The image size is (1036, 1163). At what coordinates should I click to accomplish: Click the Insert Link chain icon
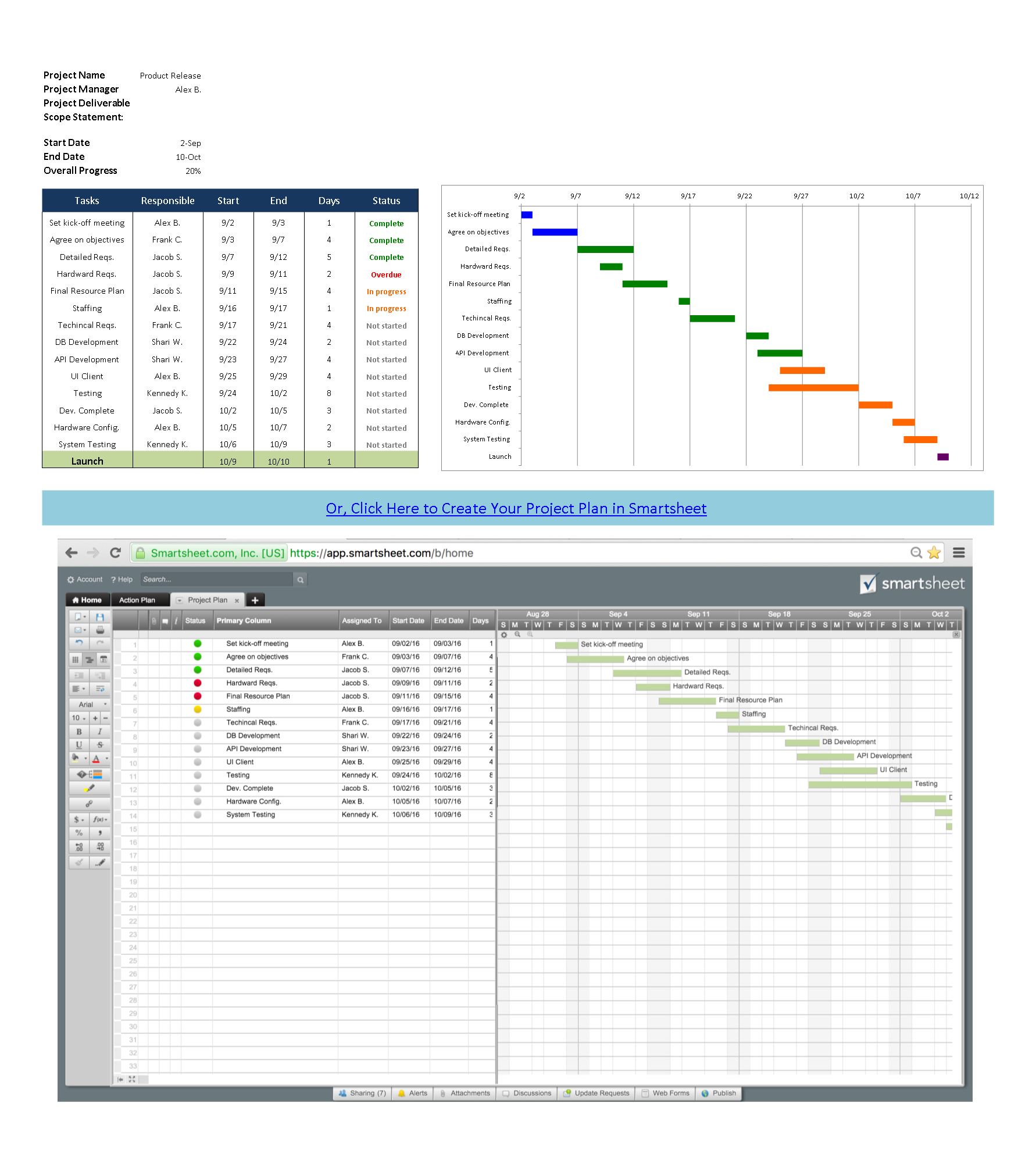tap(90, 804)
